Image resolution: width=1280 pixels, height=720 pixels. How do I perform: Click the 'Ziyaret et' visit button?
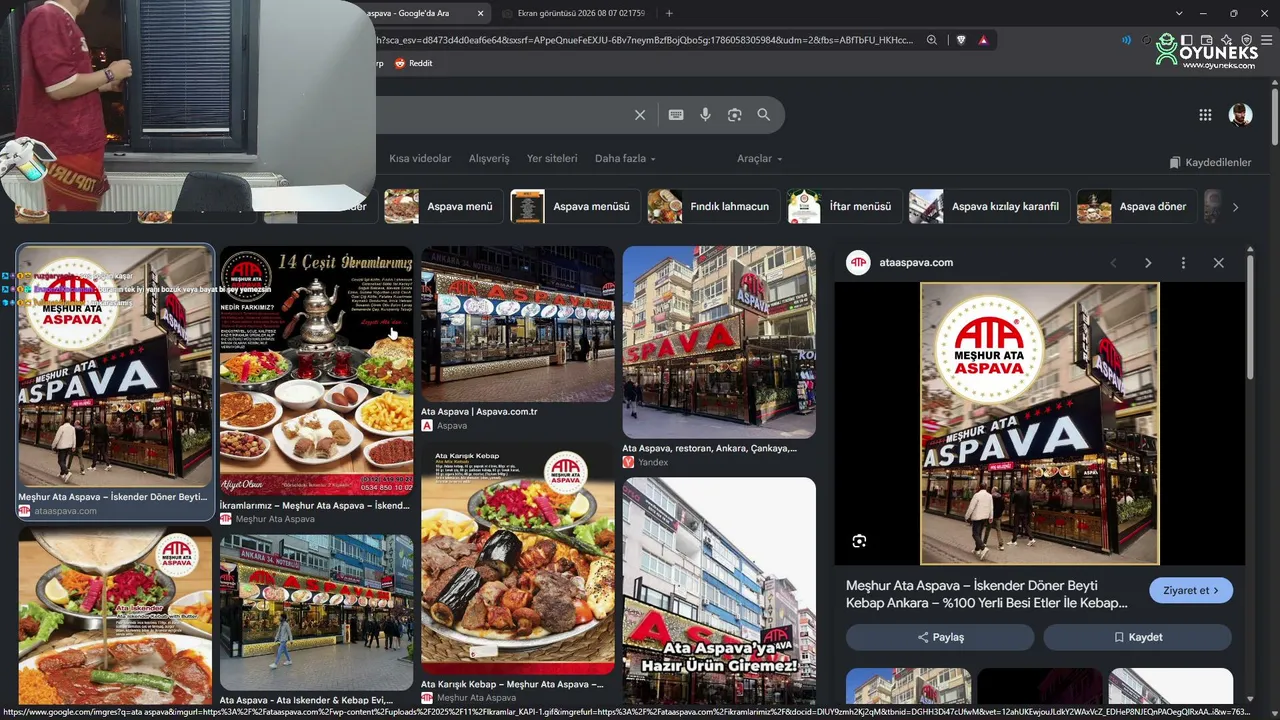(x=1191, y=590)
